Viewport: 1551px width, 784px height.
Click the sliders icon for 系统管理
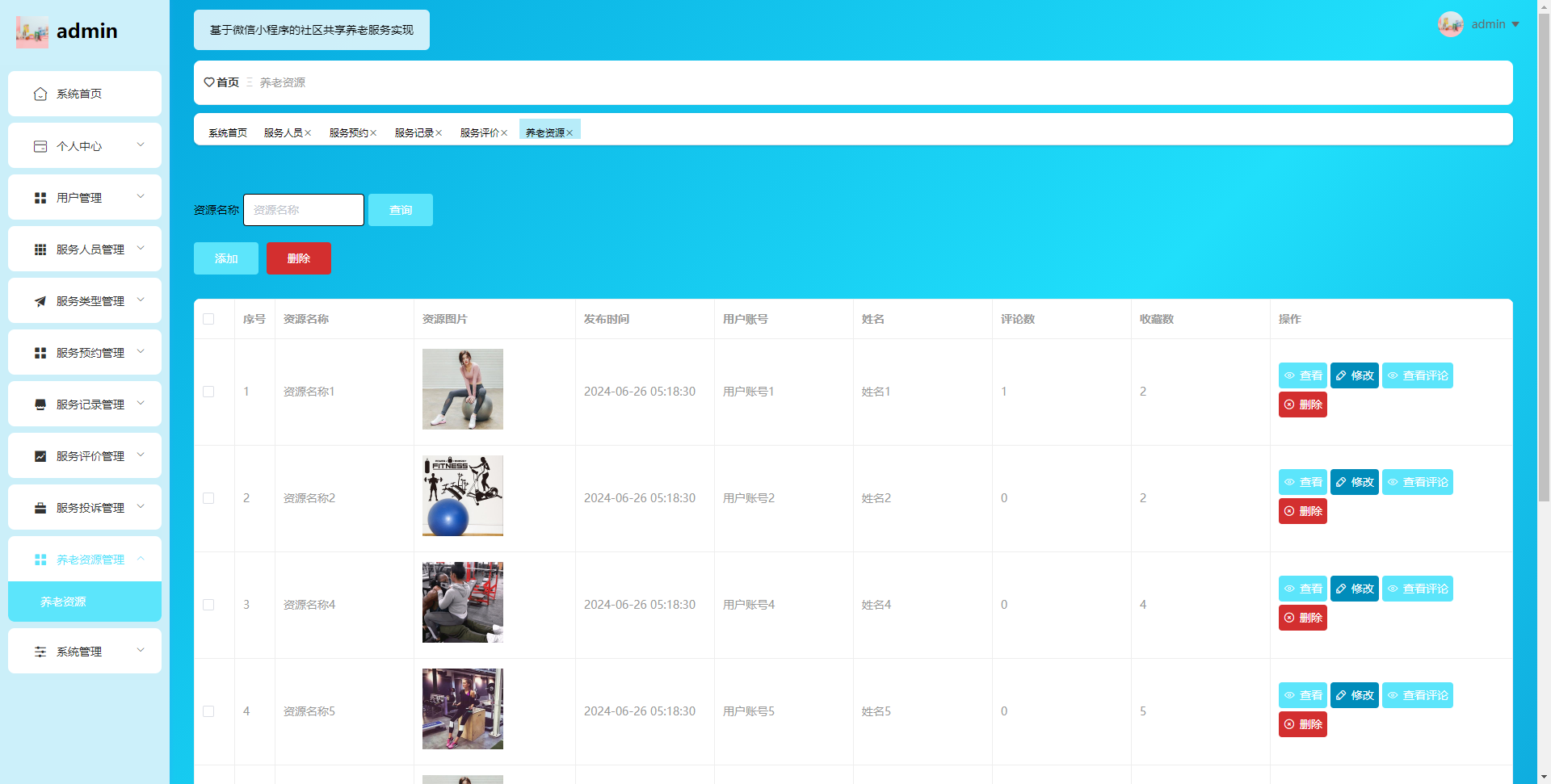point(40,652)
